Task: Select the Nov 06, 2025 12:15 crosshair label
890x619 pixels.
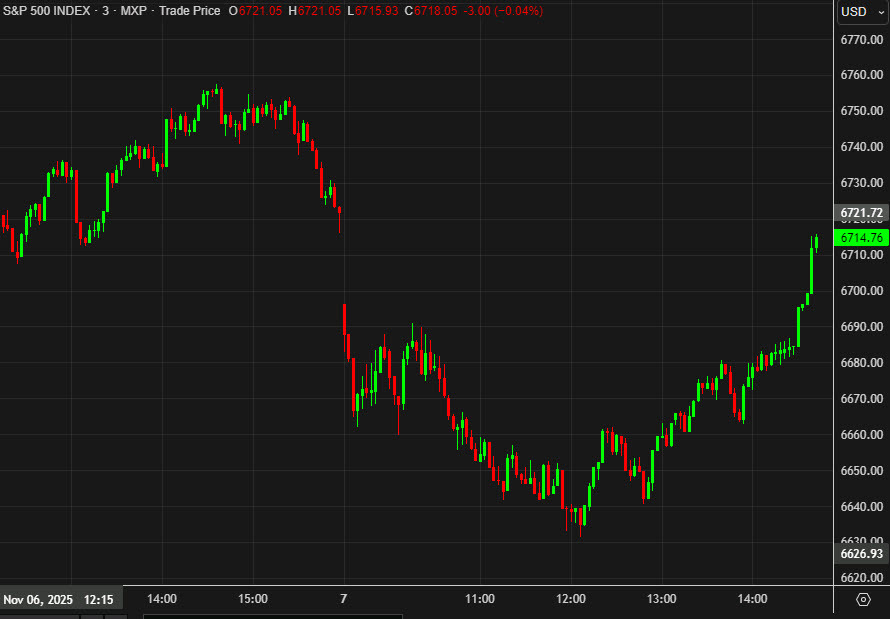Action: click(62, 600)
